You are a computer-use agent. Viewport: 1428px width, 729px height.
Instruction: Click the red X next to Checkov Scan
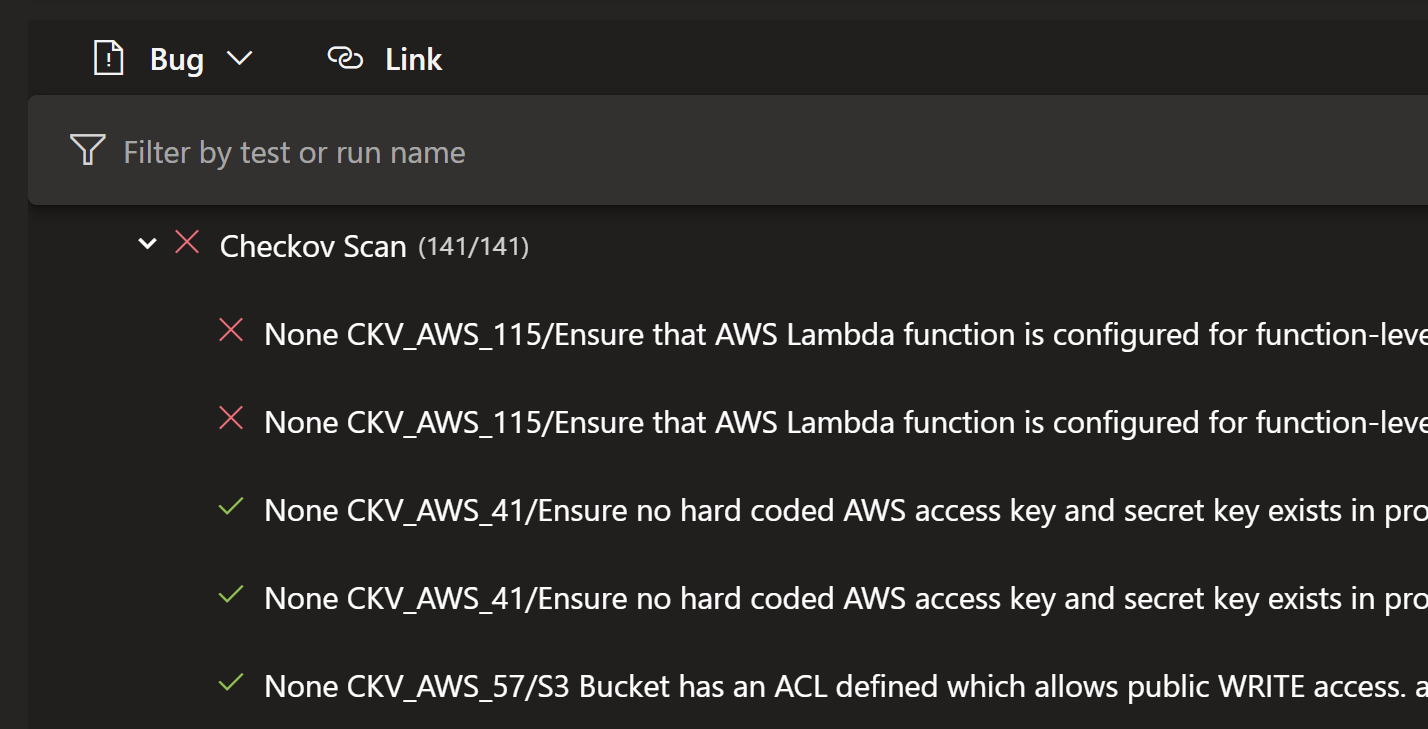coord(187,244)
